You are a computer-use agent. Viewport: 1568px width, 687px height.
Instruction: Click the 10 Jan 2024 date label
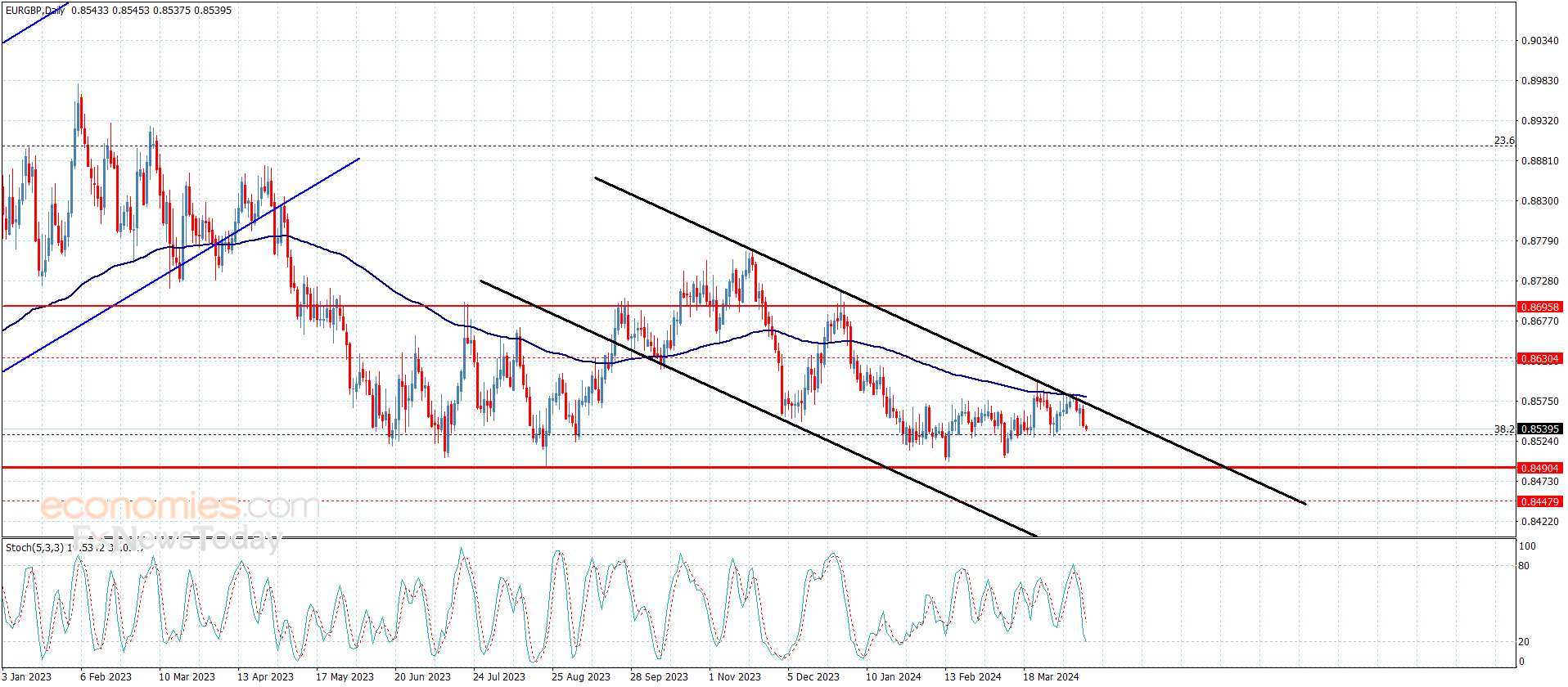point(893,676)
